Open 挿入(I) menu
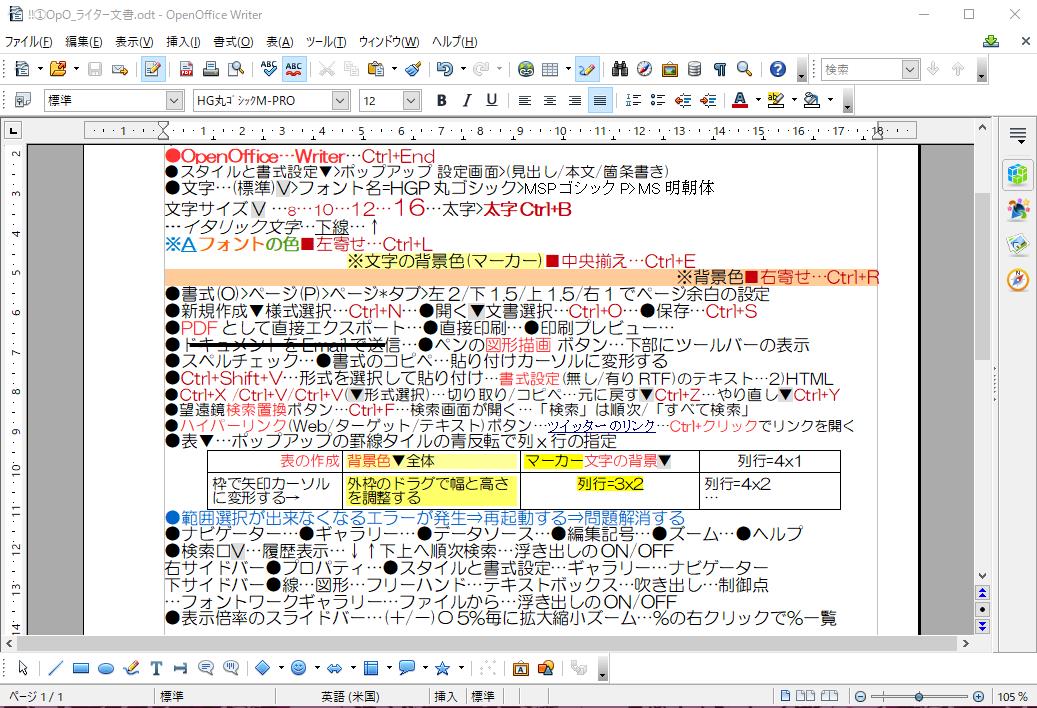The image size is (1037, 708). [183, 42]
